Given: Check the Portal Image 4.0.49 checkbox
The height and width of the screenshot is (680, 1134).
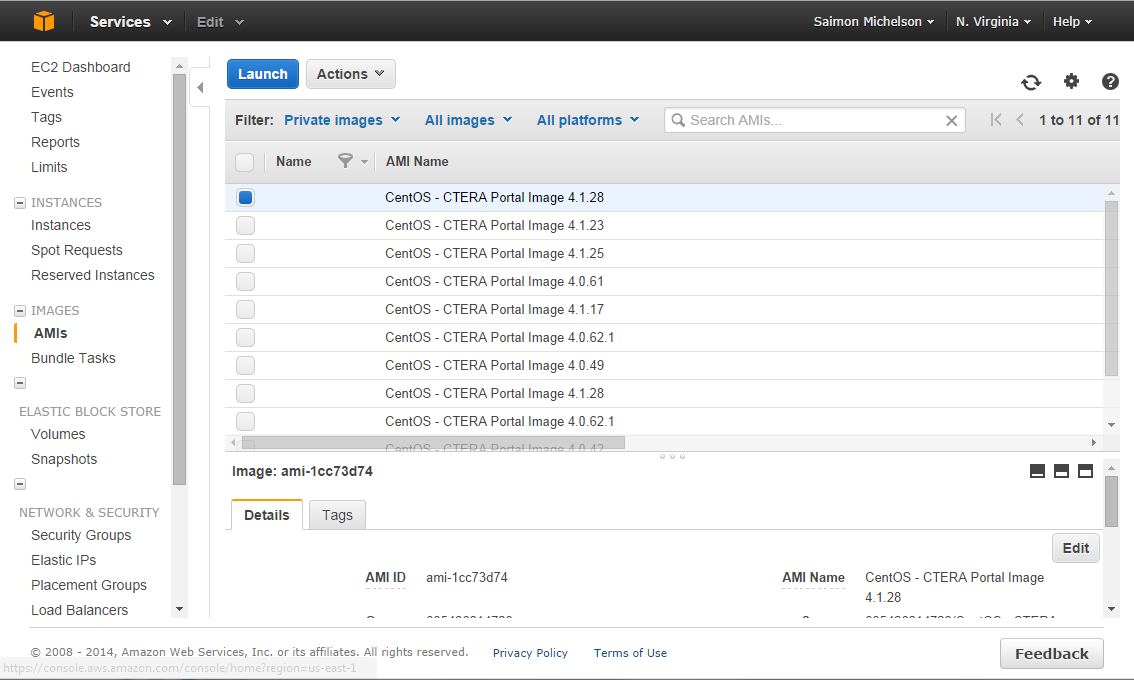Looking at the screenshot, I should point(245,365).
